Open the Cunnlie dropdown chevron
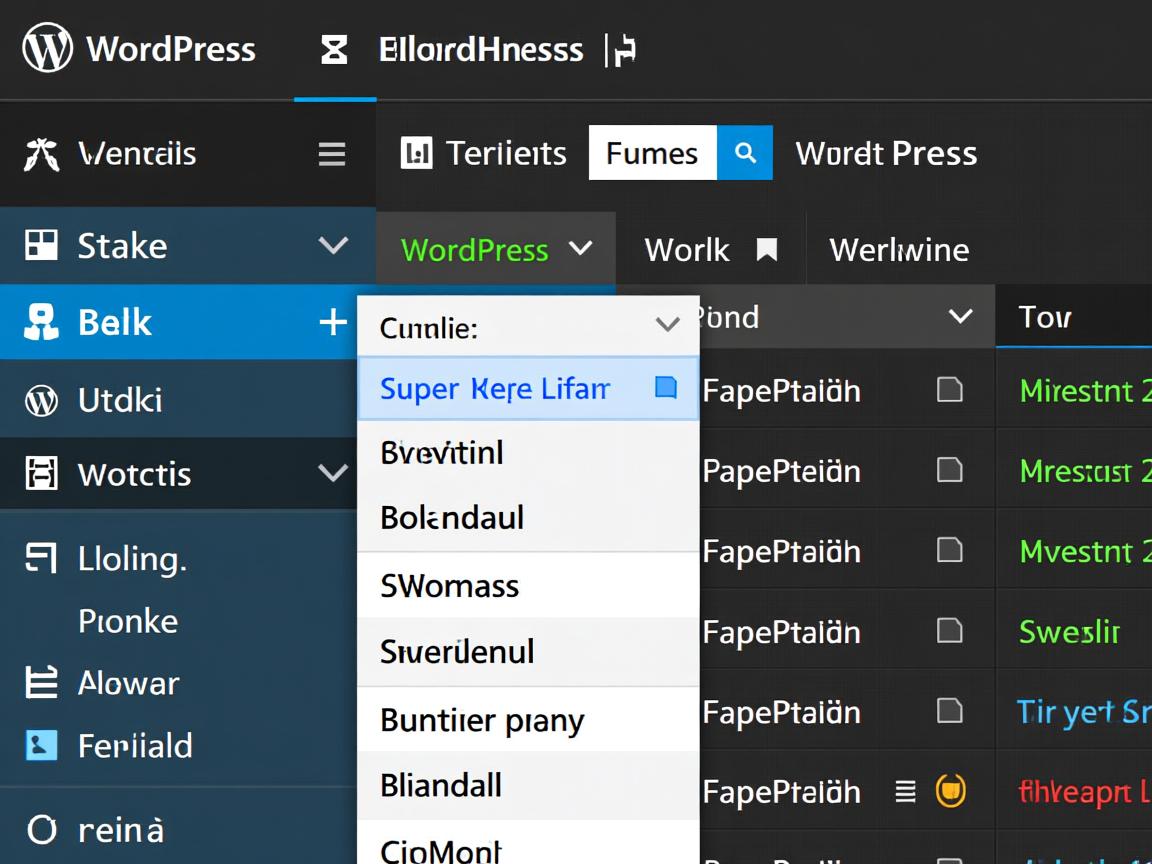 668,324
